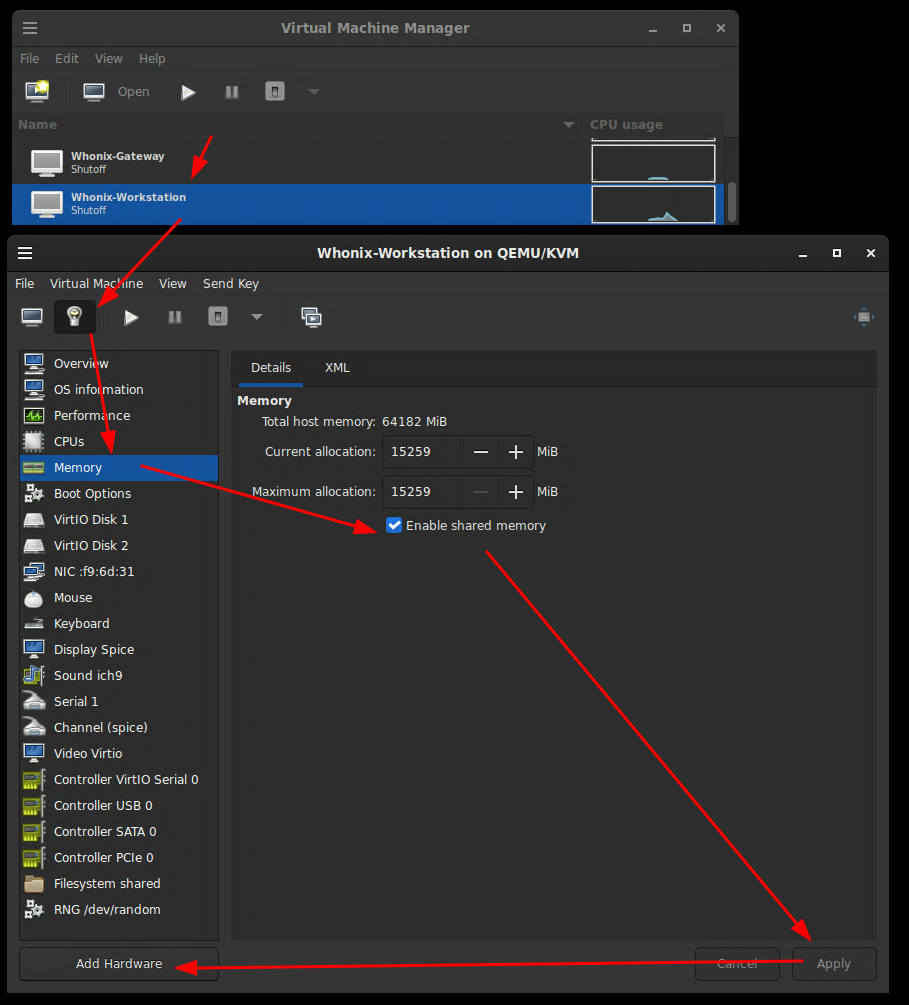The image size is (909, 1005).
Task: Click the shut down icon in Whonix-Workstation toolbar
Action: pyautogui.click(x=218, y=317)
